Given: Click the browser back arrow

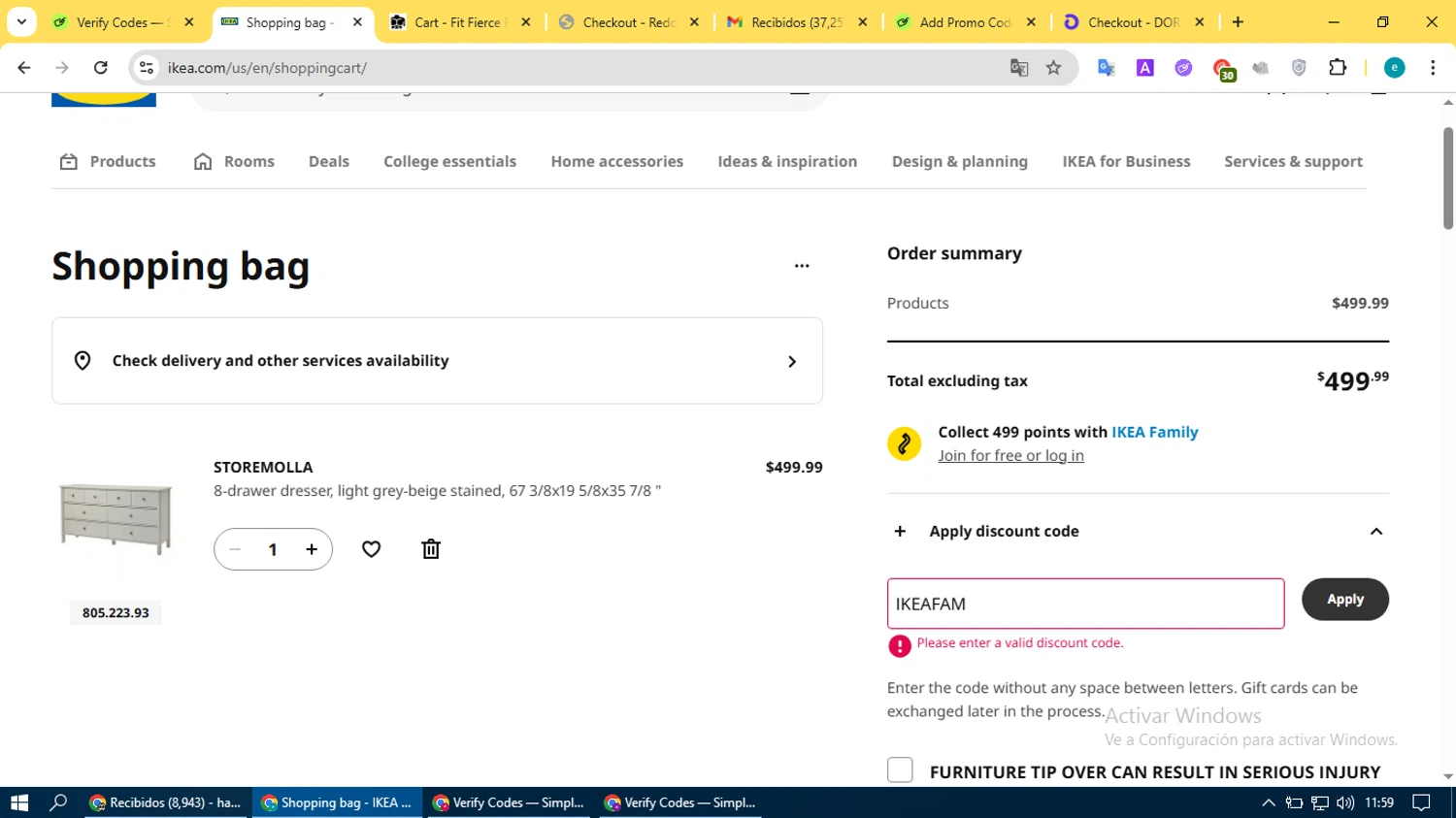Looking at the screenshot, I should (24, 67).
